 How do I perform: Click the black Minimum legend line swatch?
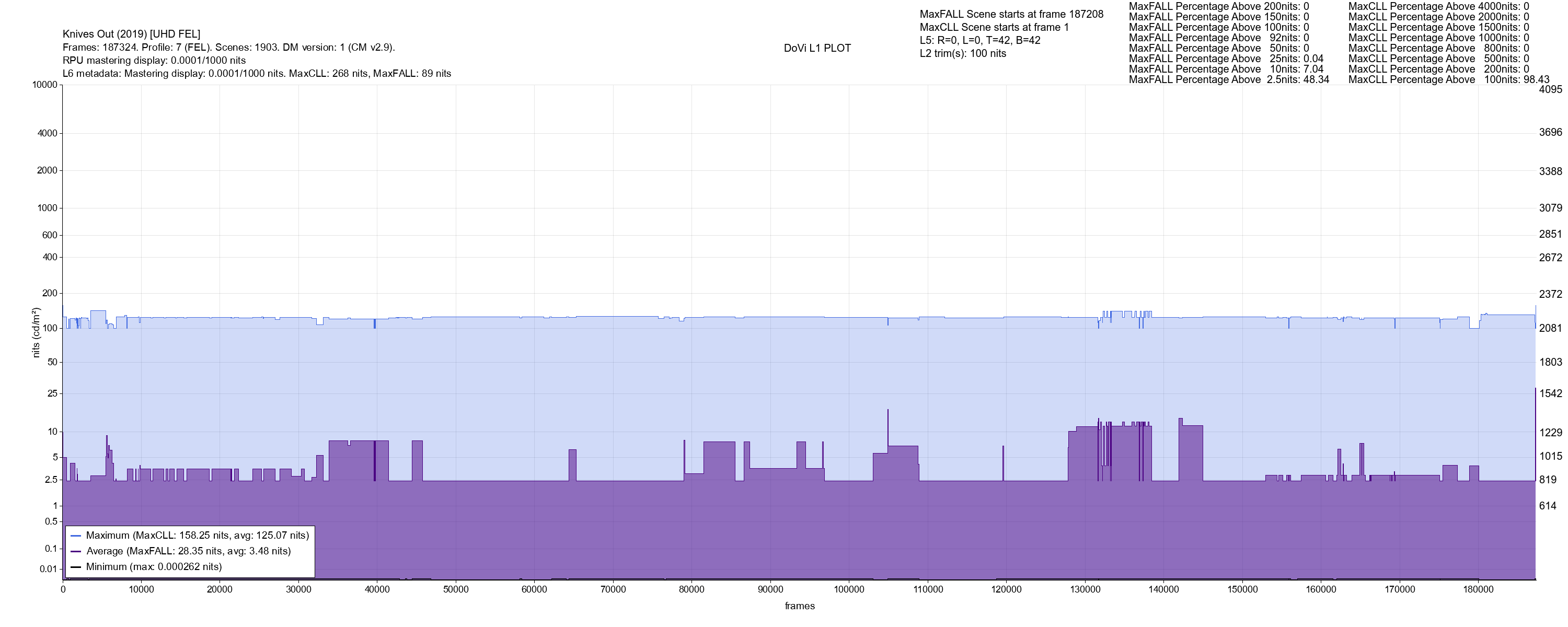click(x=76, y=567)
